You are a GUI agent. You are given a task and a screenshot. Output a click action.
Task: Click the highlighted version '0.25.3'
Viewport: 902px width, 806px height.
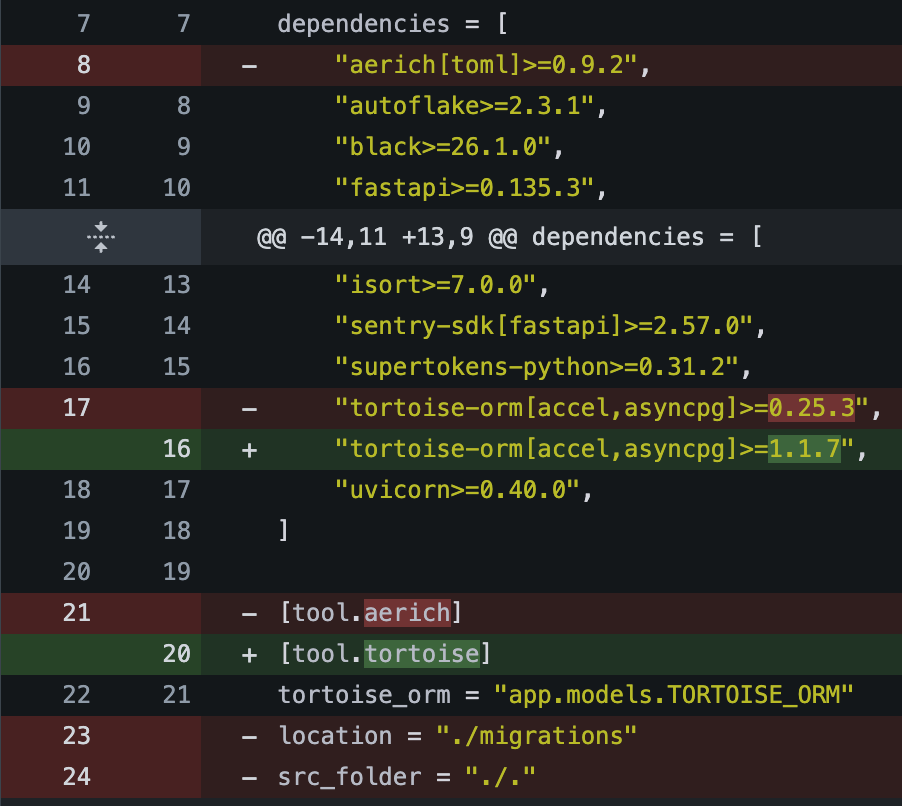coord(812,408)
